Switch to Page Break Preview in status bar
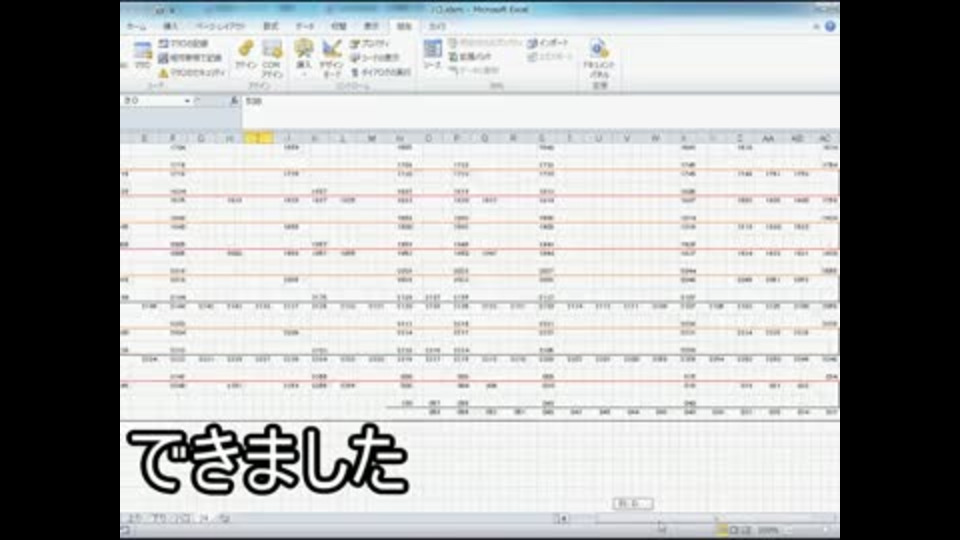The height and width of the screenshot is (540, 960). point(746,530)
